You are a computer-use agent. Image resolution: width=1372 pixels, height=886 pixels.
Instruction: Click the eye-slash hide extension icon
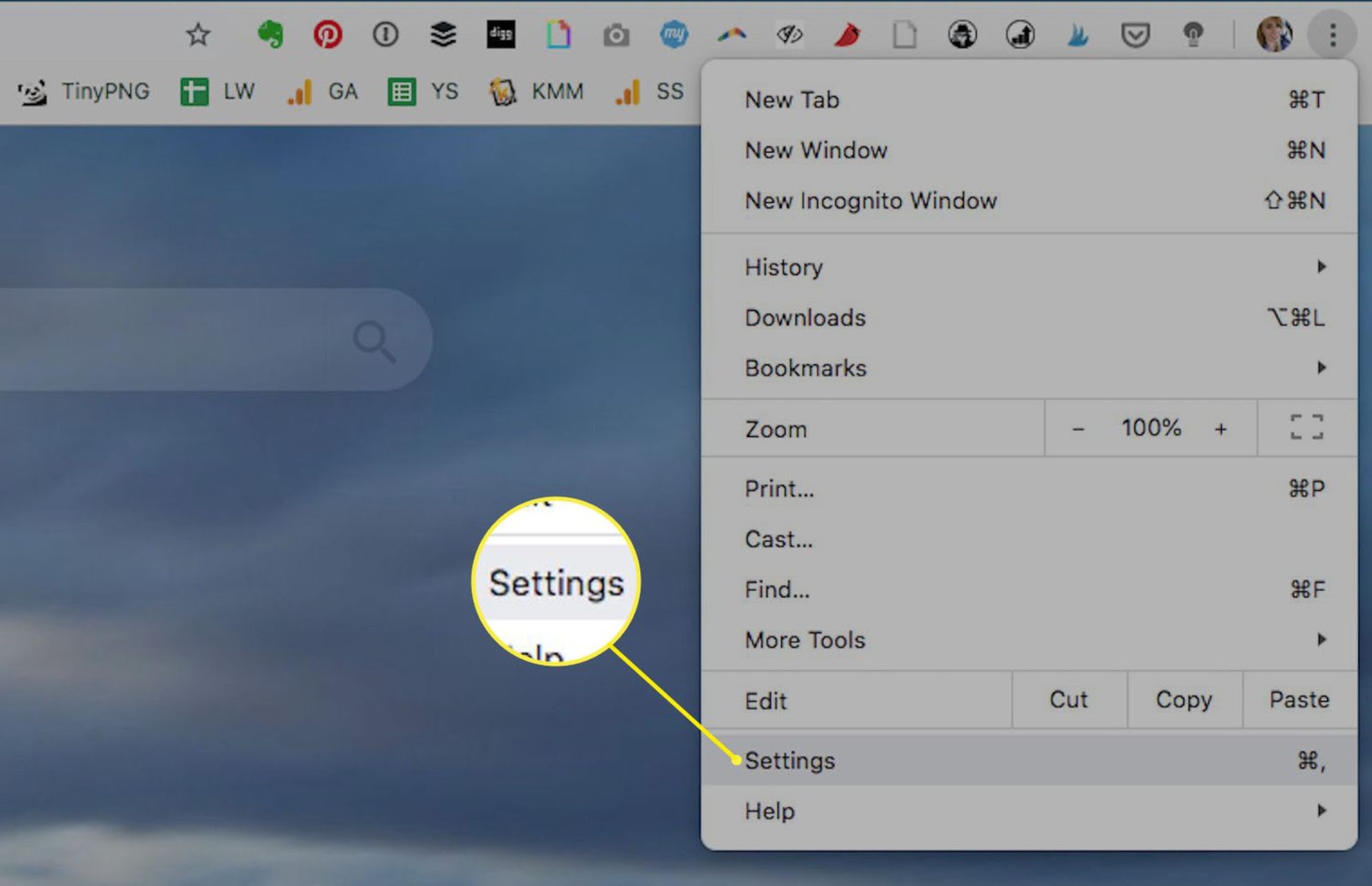tap(788, 33)
